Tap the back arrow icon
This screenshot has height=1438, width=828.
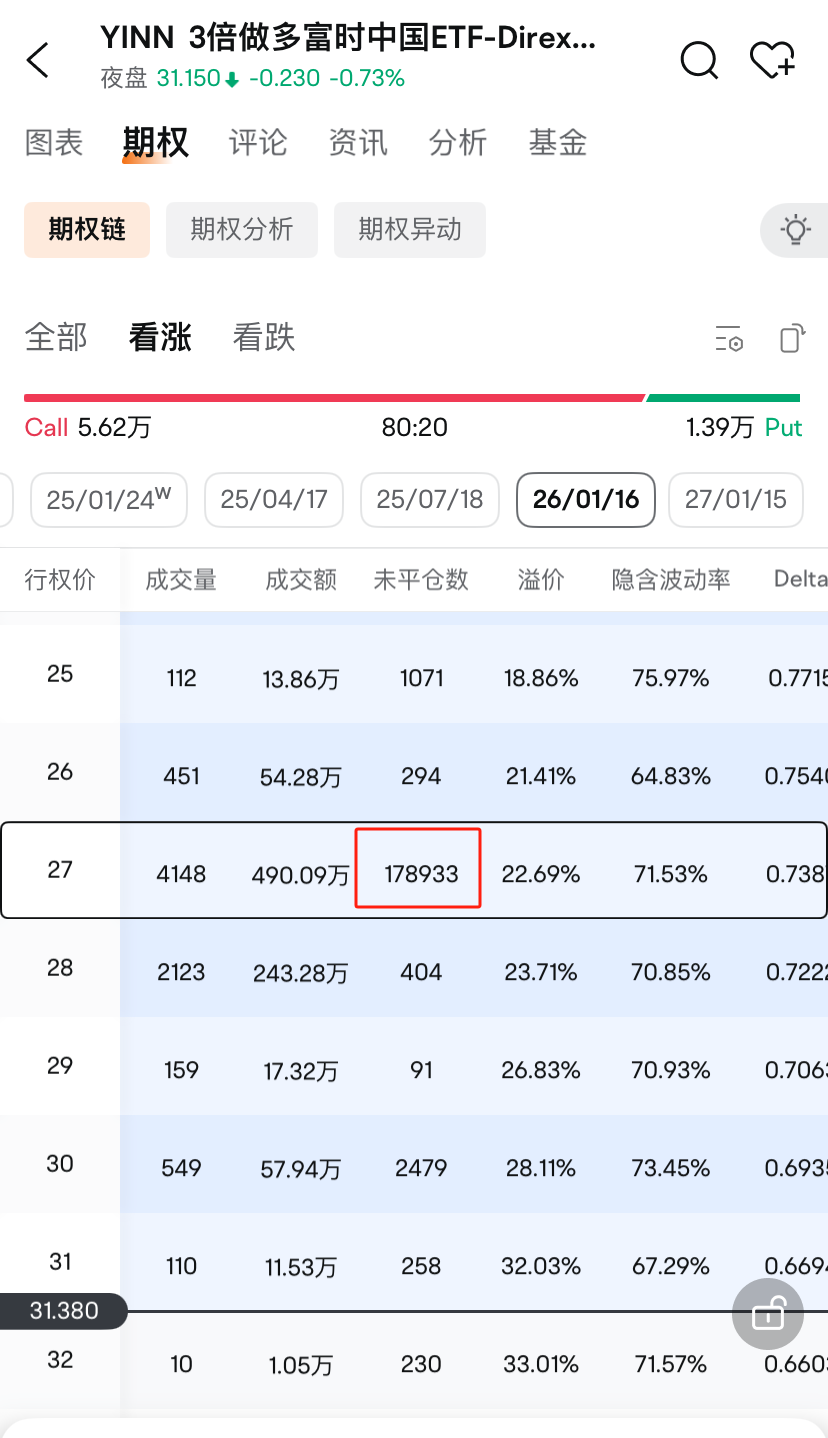tap(38, 60)
